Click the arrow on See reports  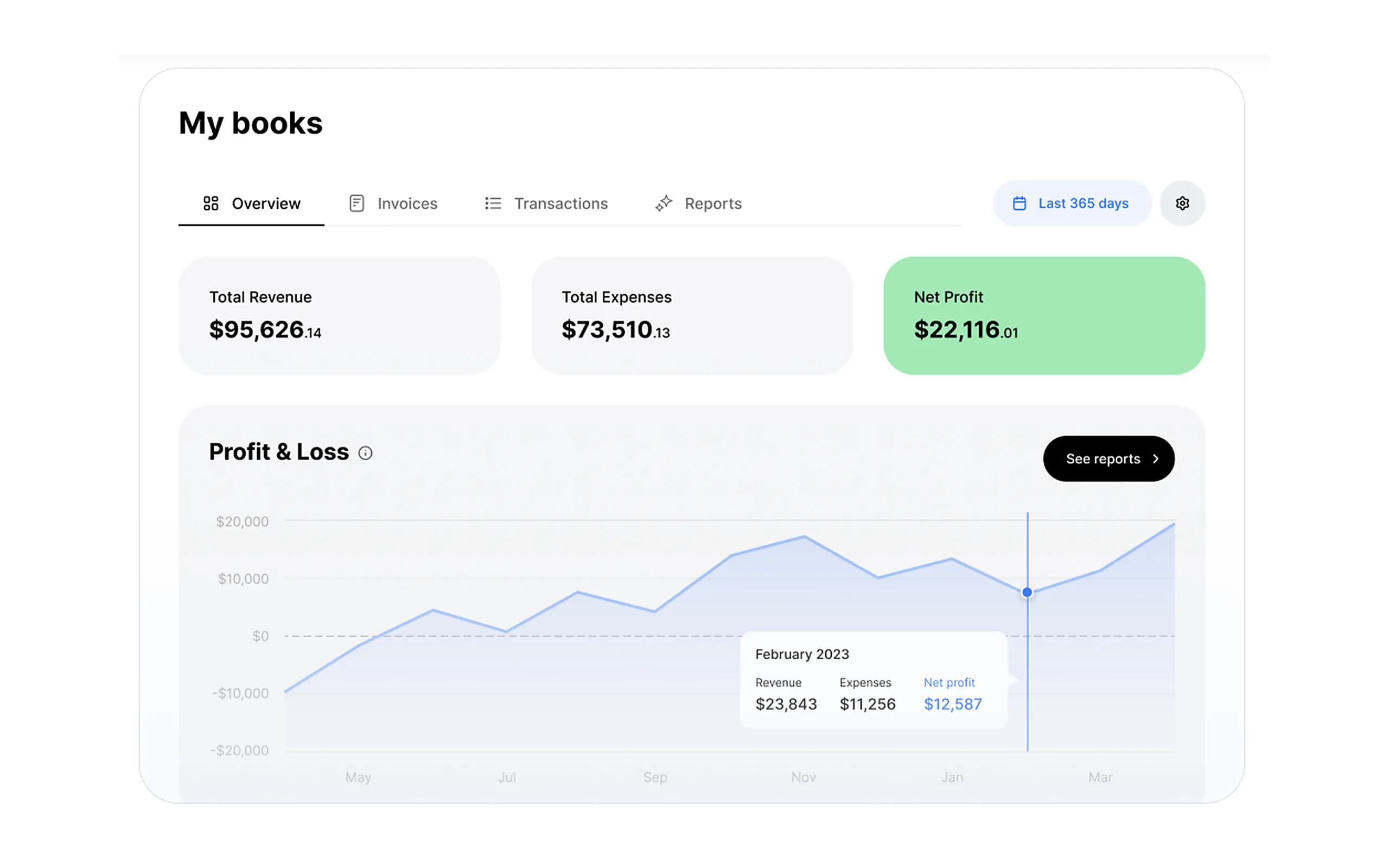[1155, 459]
